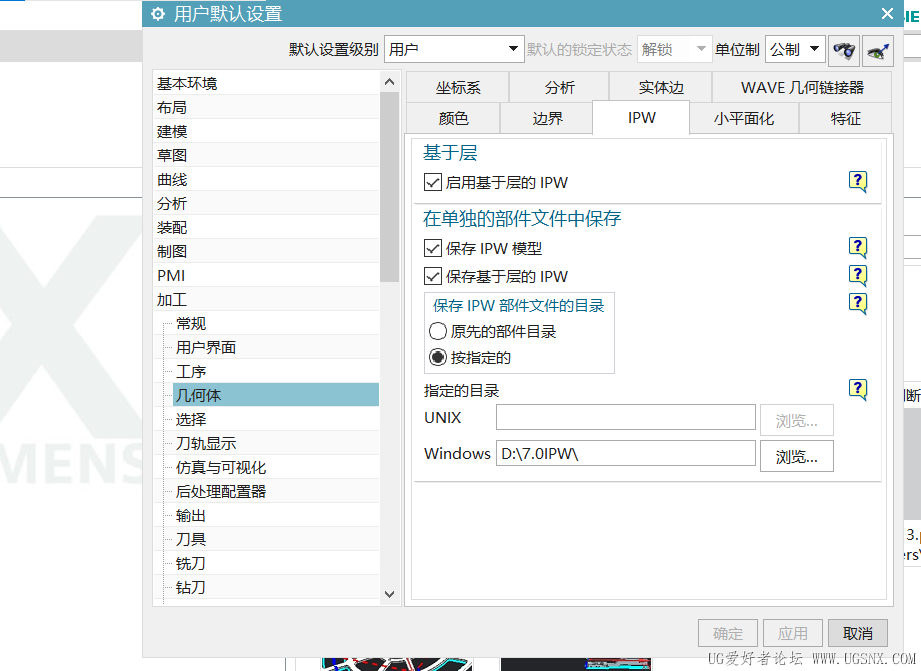Click the Windows directory field D:\7.0IPW\
Image resolution: width=921 pixels, height=671 pixels.
(x=626, y=454)
